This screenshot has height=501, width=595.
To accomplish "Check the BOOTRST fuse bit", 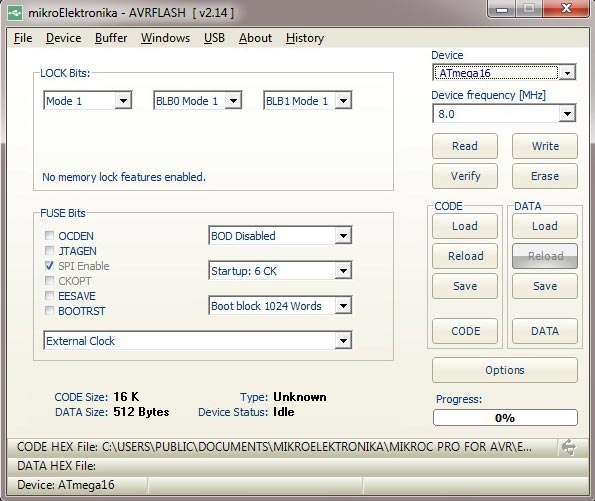I will [x=49, y=310].
